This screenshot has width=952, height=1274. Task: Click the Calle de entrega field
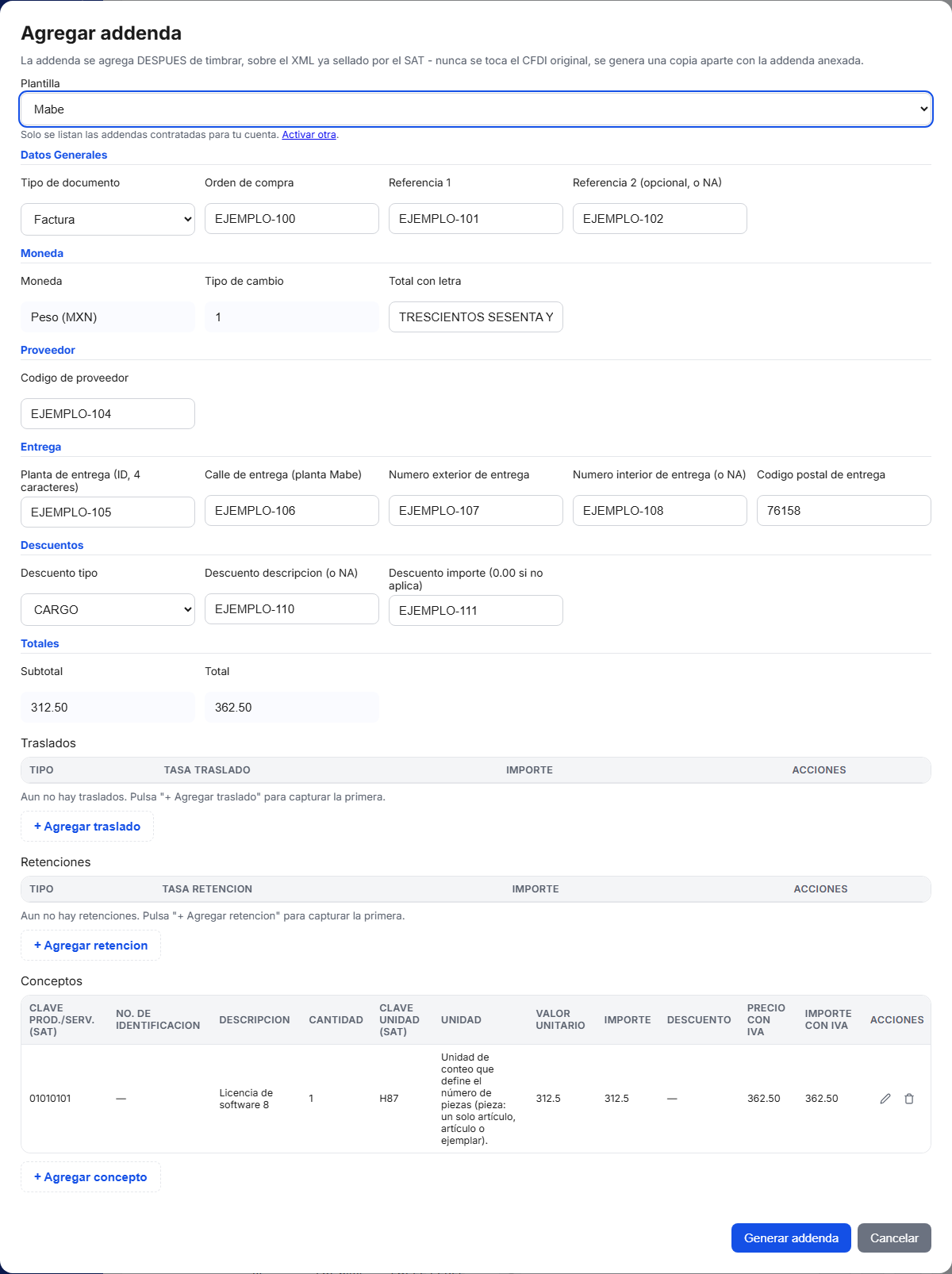(x=292, y=511)
